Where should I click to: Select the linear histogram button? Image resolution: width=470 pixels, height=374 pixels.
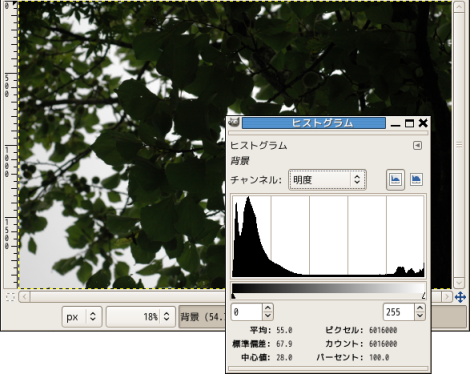(395, 180)
